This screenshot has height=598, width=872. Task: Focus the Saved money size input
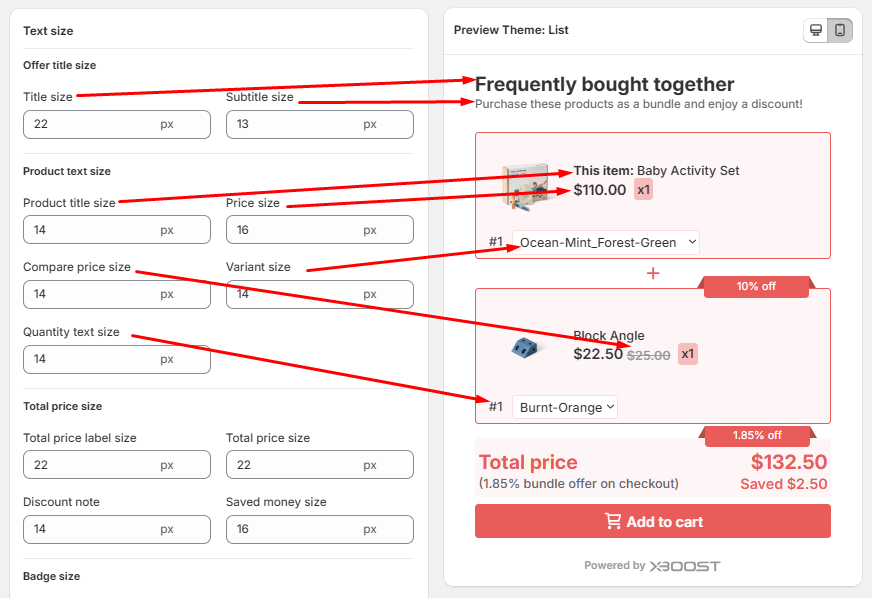(295, 529)
